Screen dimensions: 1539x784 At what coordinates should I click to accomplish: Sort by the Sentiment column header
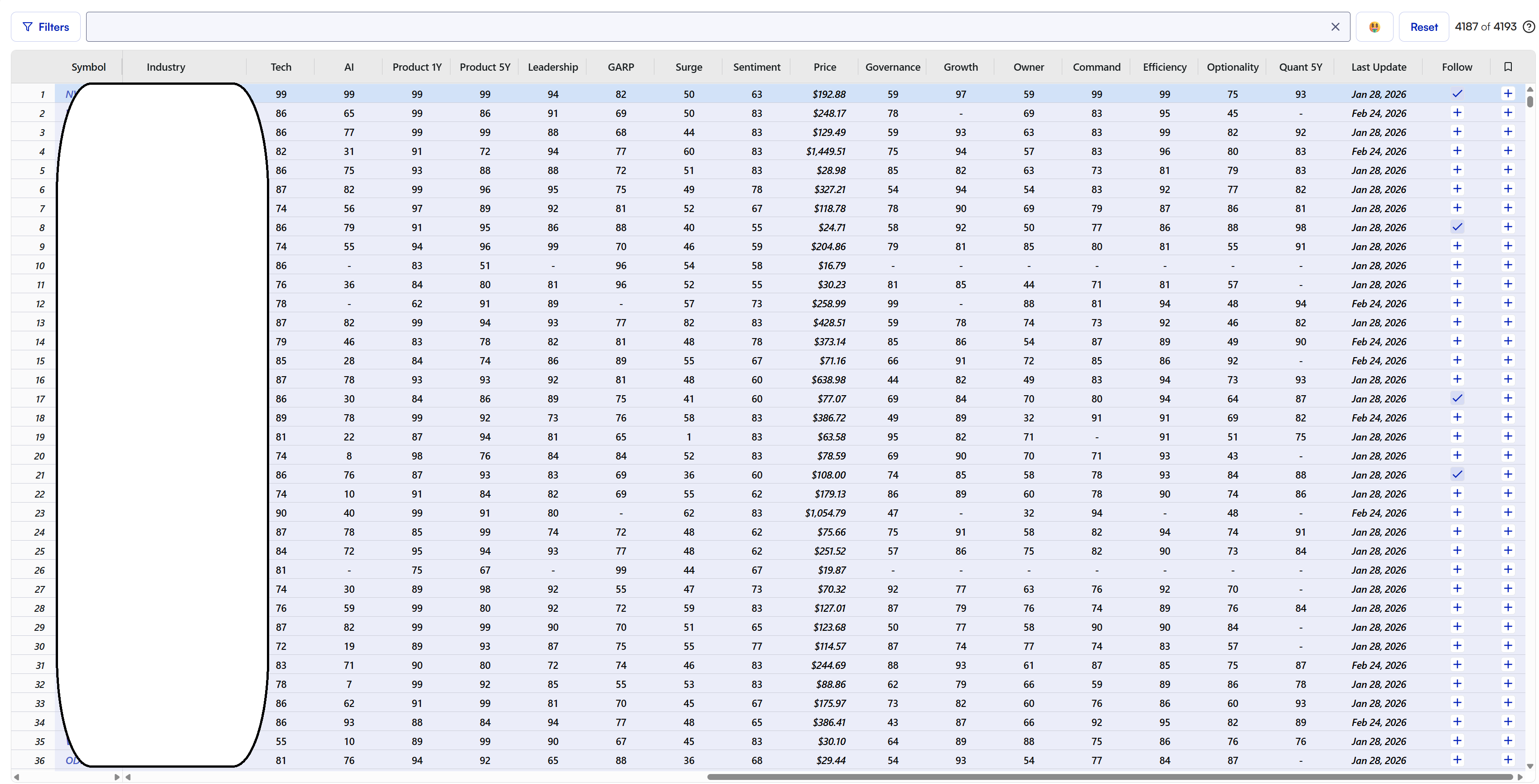(x=756, y=67)
